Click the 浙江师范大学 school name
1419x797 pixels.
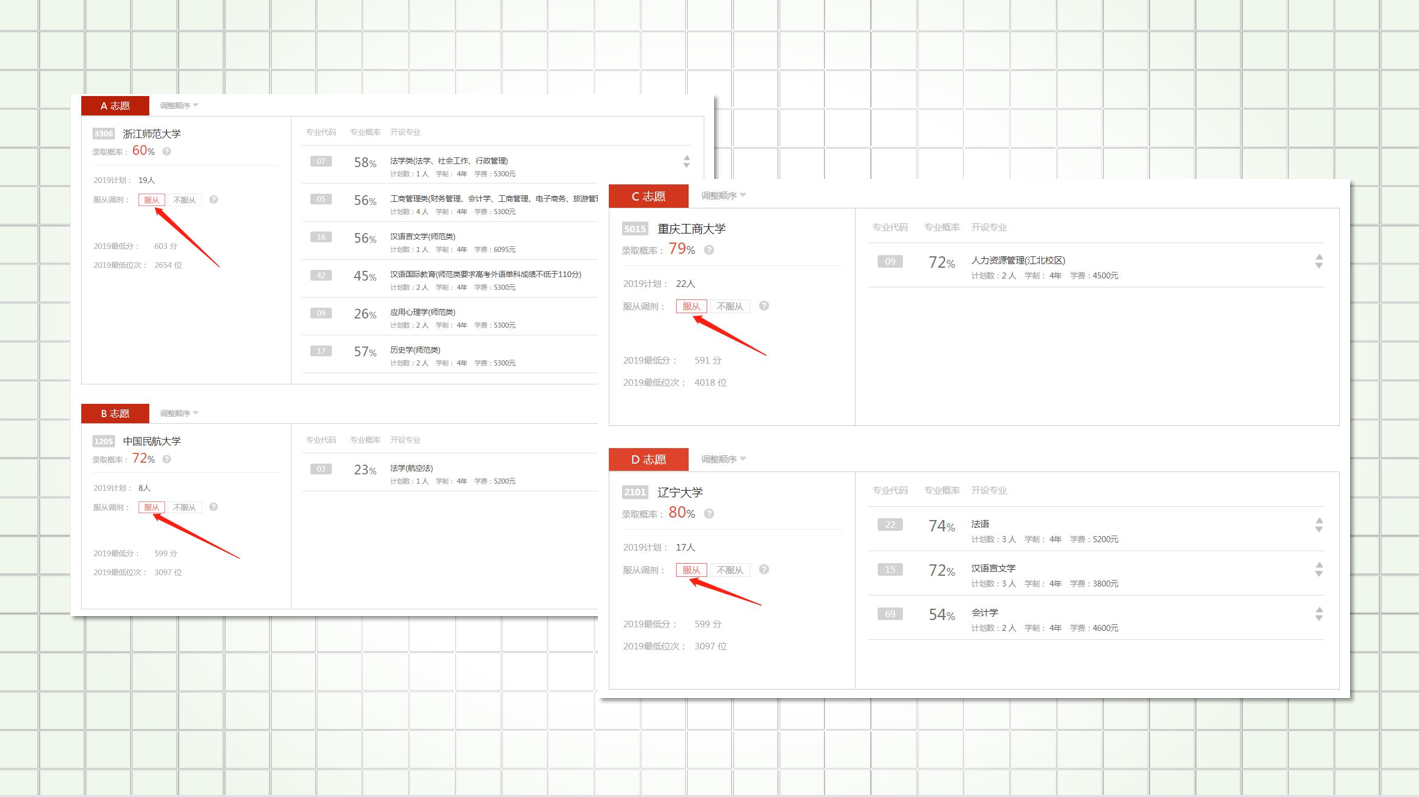pyautogui.click(x=152, y=134)
